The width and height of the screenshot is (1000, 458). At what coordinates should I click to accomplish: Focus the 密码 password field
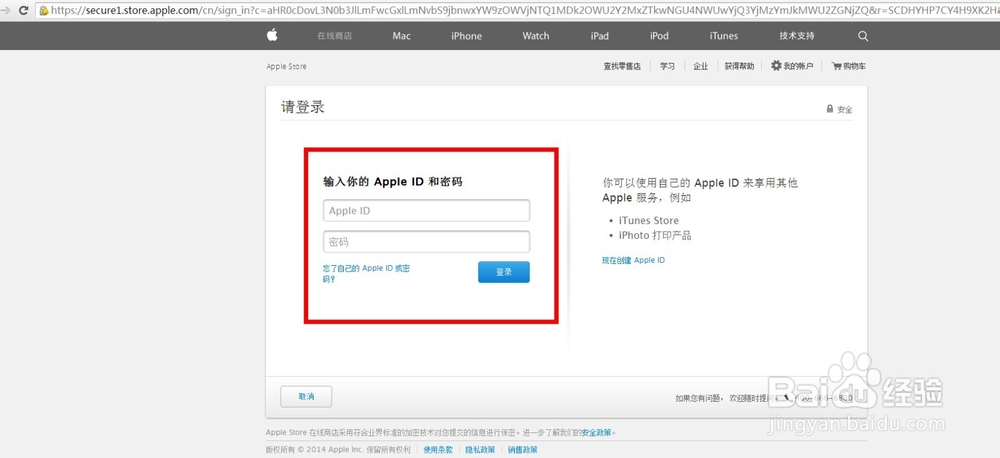tap(426, 242)
